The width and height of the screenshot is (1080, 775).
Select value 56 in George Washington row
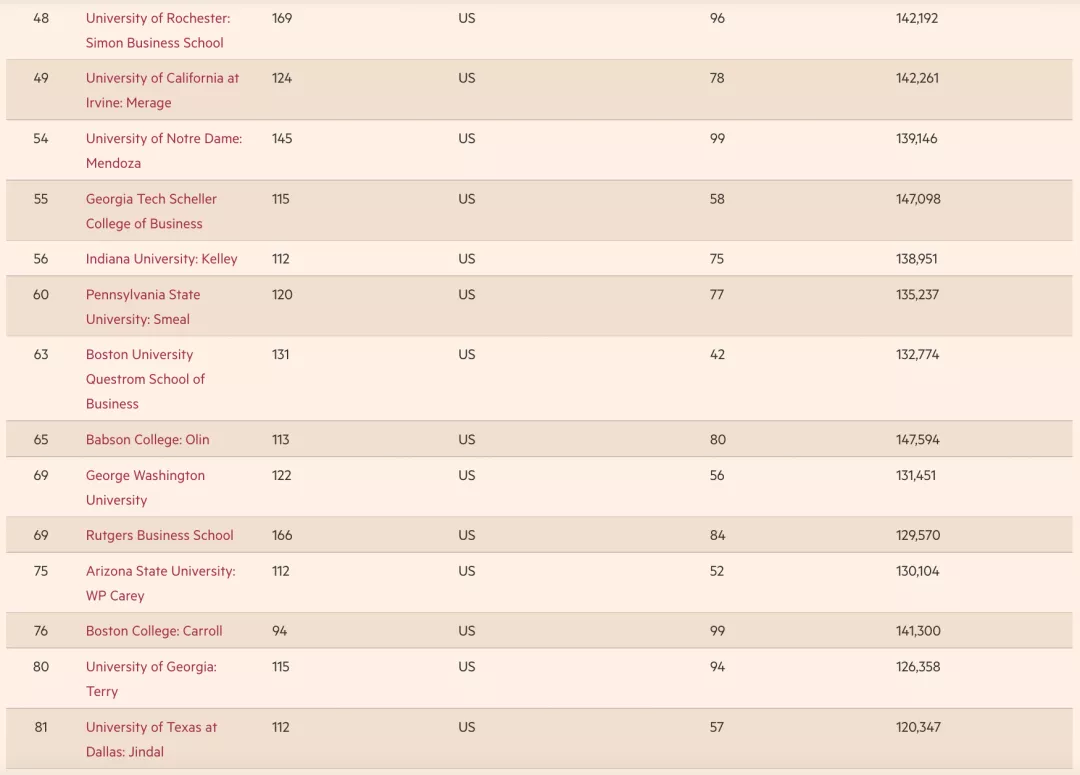pos(717,475)
